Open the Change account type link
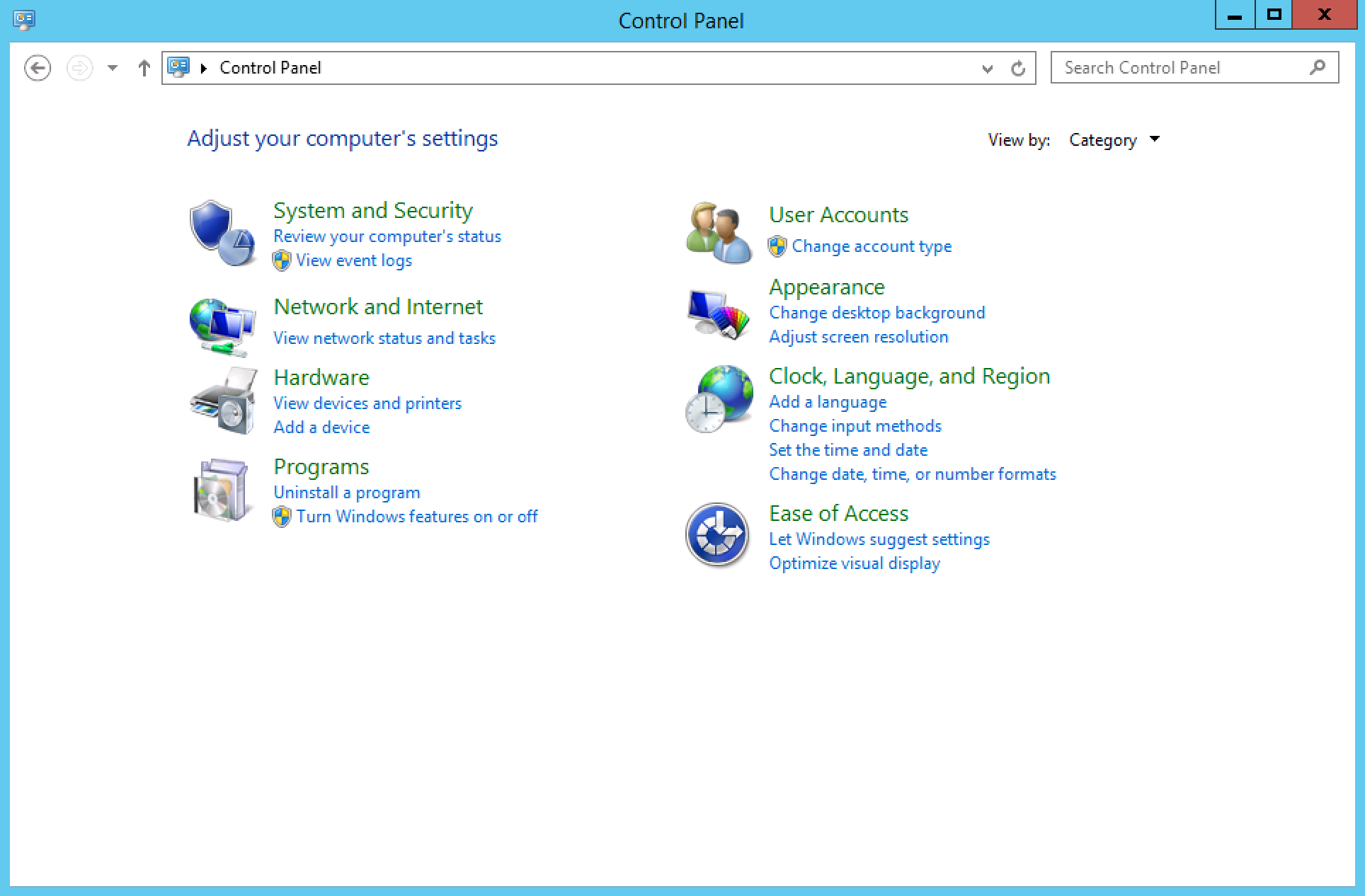 [872, 246]
